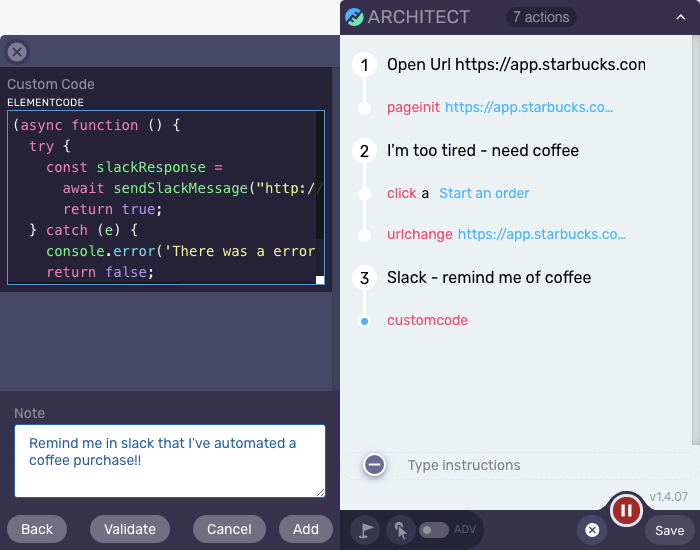The width and height of the screenshot is (700, 550).
Task: Click the Custom Code heading
Action: pyautogui.click(x=51, y=84)
